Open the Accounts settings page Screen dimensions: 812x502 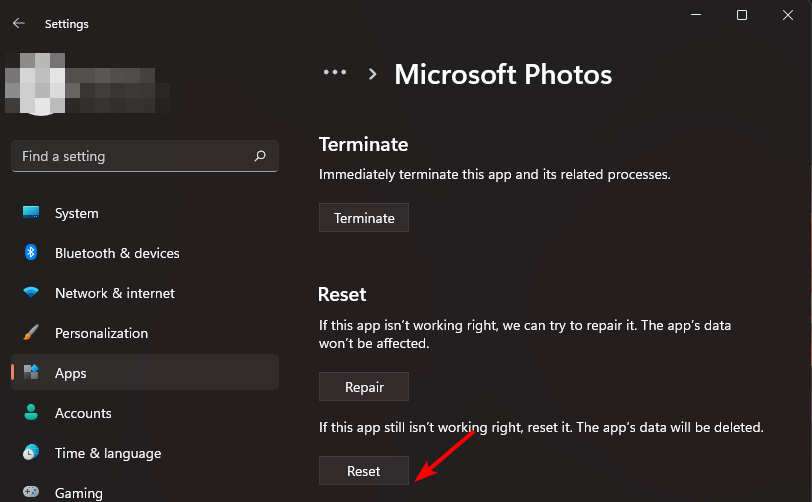(x=83, y=413)
